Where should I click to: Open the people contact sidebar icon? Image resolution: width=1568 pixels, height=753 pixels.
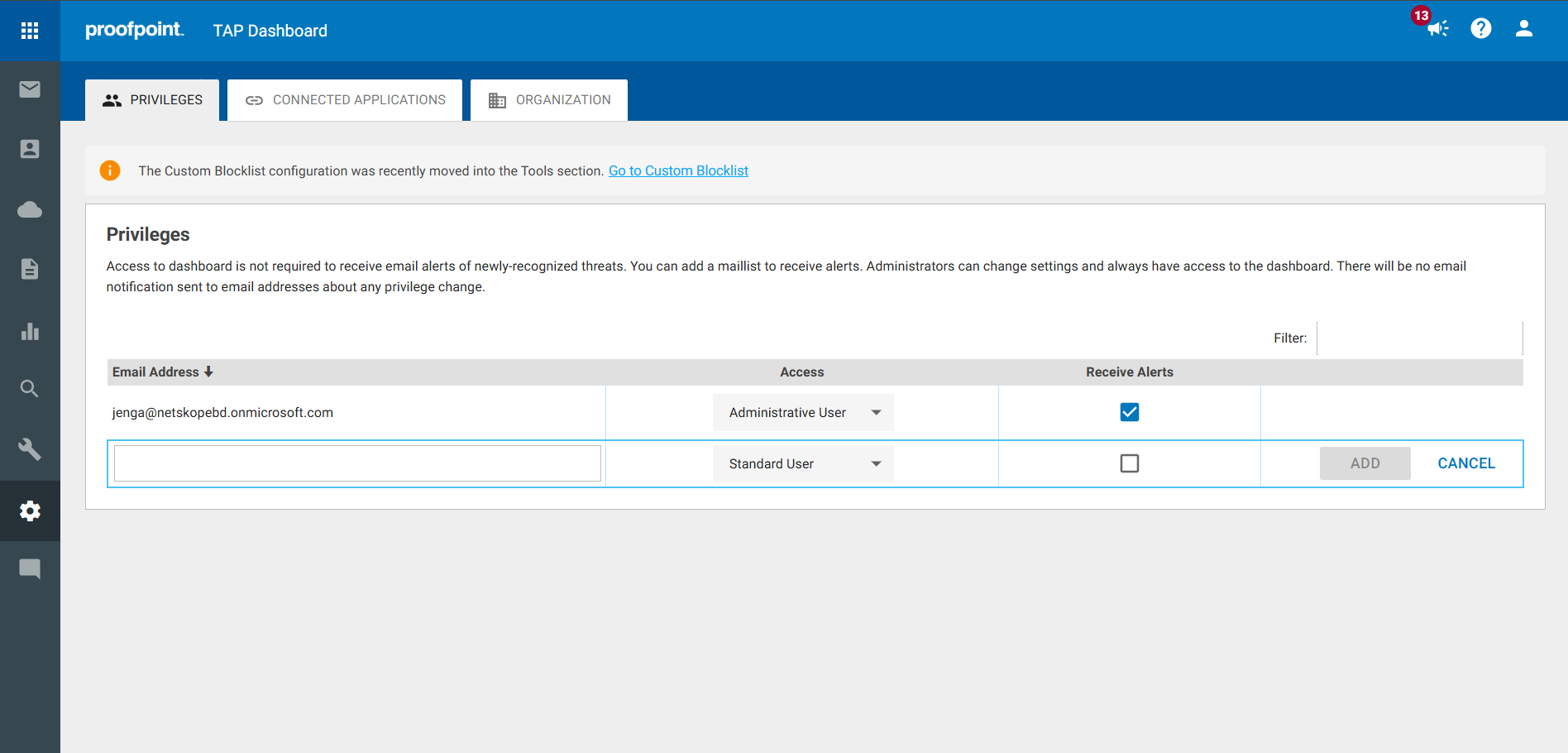[x=30, y=149]
